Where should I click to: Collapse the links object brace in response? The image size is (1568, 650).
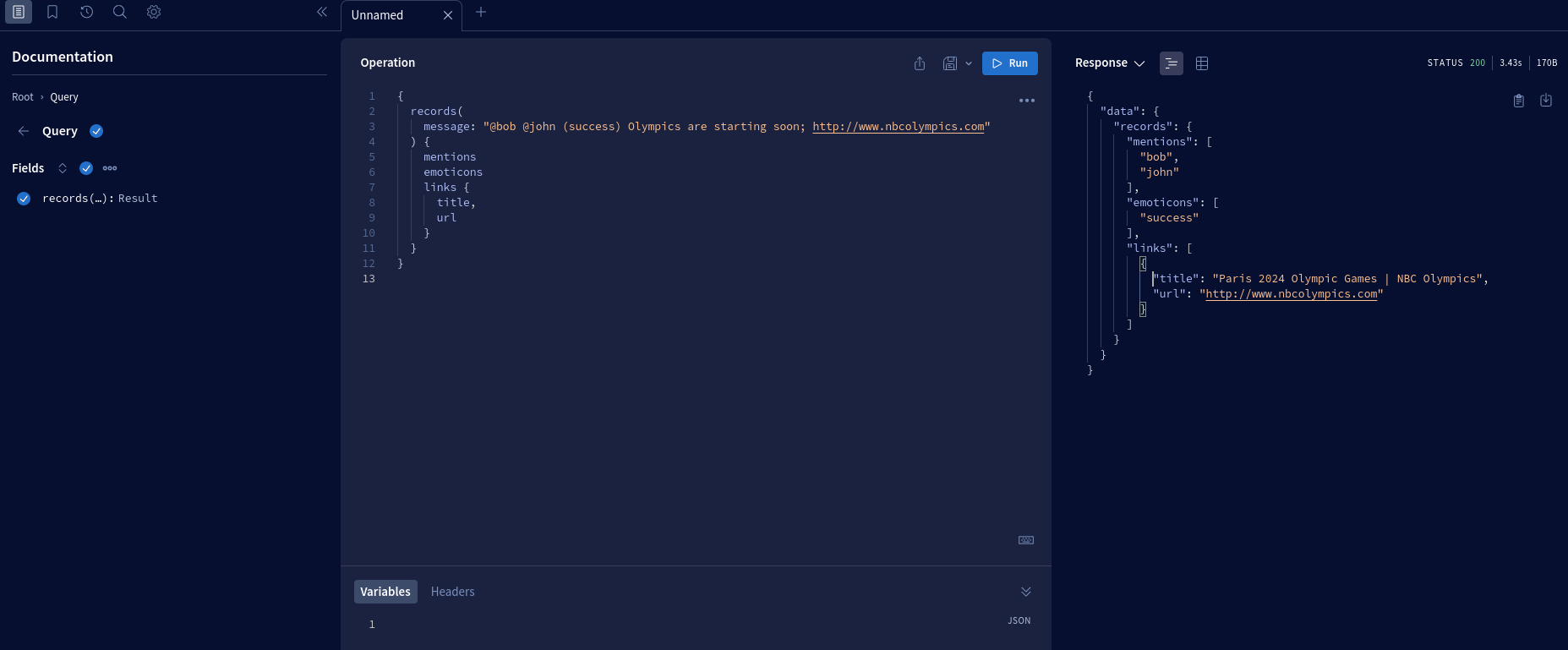point(1143,264)
